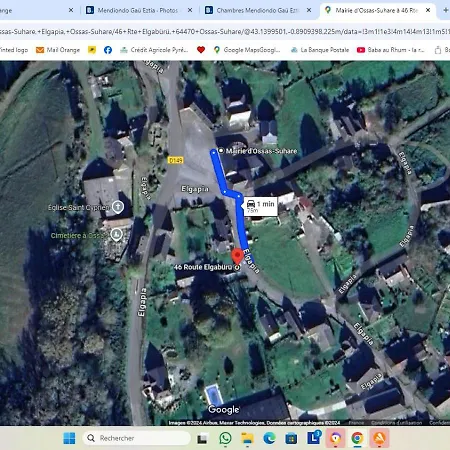Screen dimensions: 450x450
Task: Close the Mairie d'Ossas-Suhare tab
Action: (428, 10)
